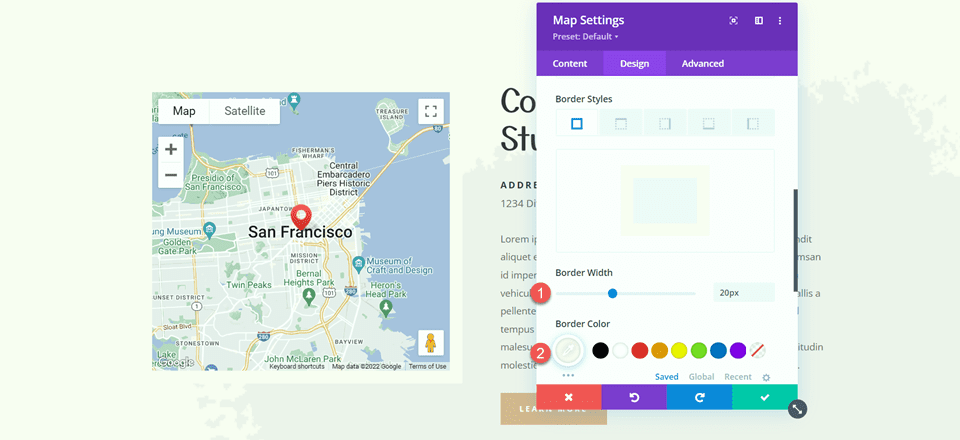Zoom in on the map with plus

click(x=171, y=149)
